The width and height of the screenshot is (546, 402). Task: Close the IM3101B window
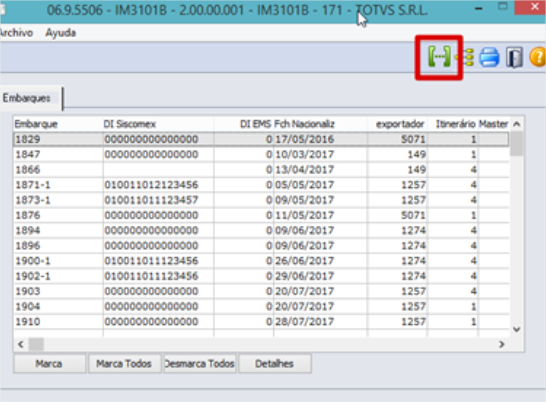pyautogui.click(x=531, y=7)
